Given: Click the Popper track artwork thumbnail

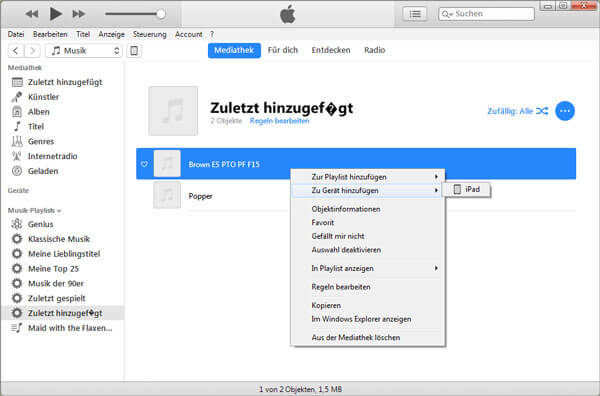Looking at the screenshot, I should 167,196.
